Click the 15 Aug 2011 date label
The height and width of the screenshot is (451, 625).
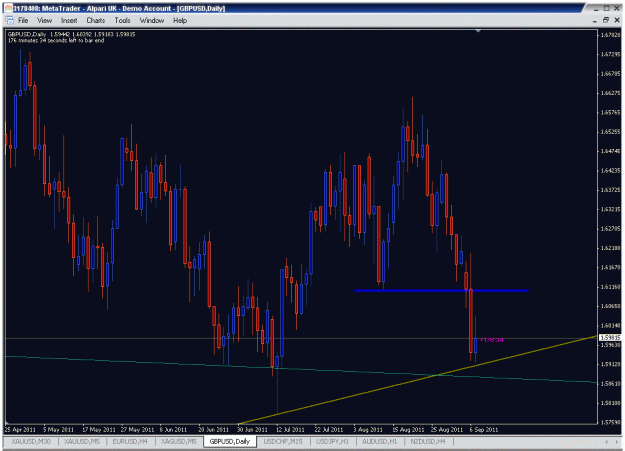pos(408,429)
